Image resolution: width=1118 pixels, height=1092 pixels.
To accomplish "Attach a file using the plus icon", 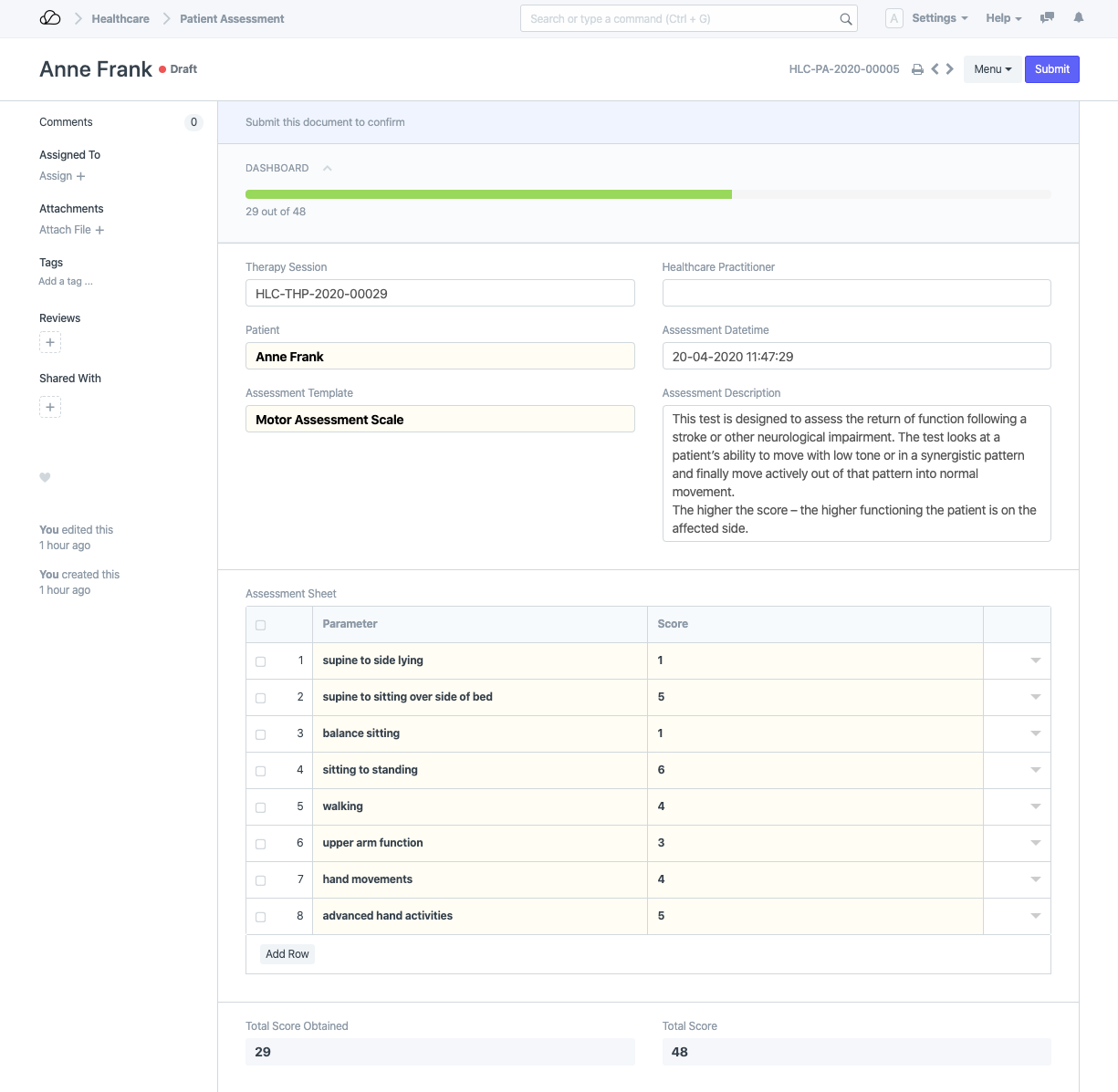I will tap(99, 230).
